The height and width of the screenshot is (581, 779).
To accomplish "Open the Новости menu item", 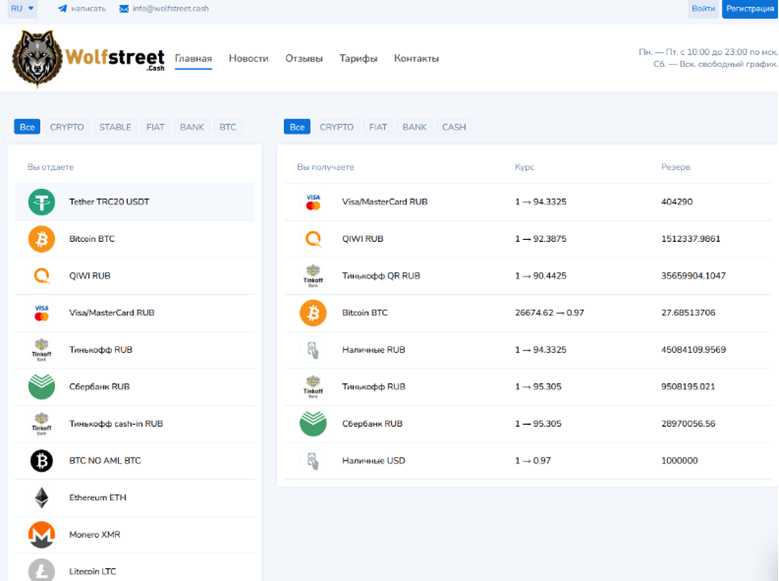I will coord(248,59).
